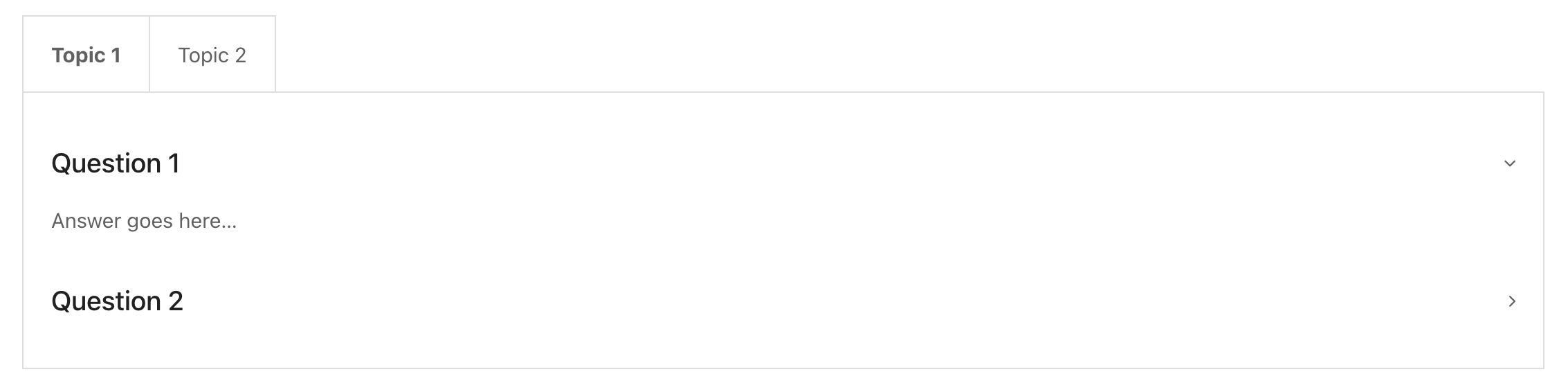This screenshot has height=392, width=1568.
Task: Open the second topic tab
Action: coord(212,55)
